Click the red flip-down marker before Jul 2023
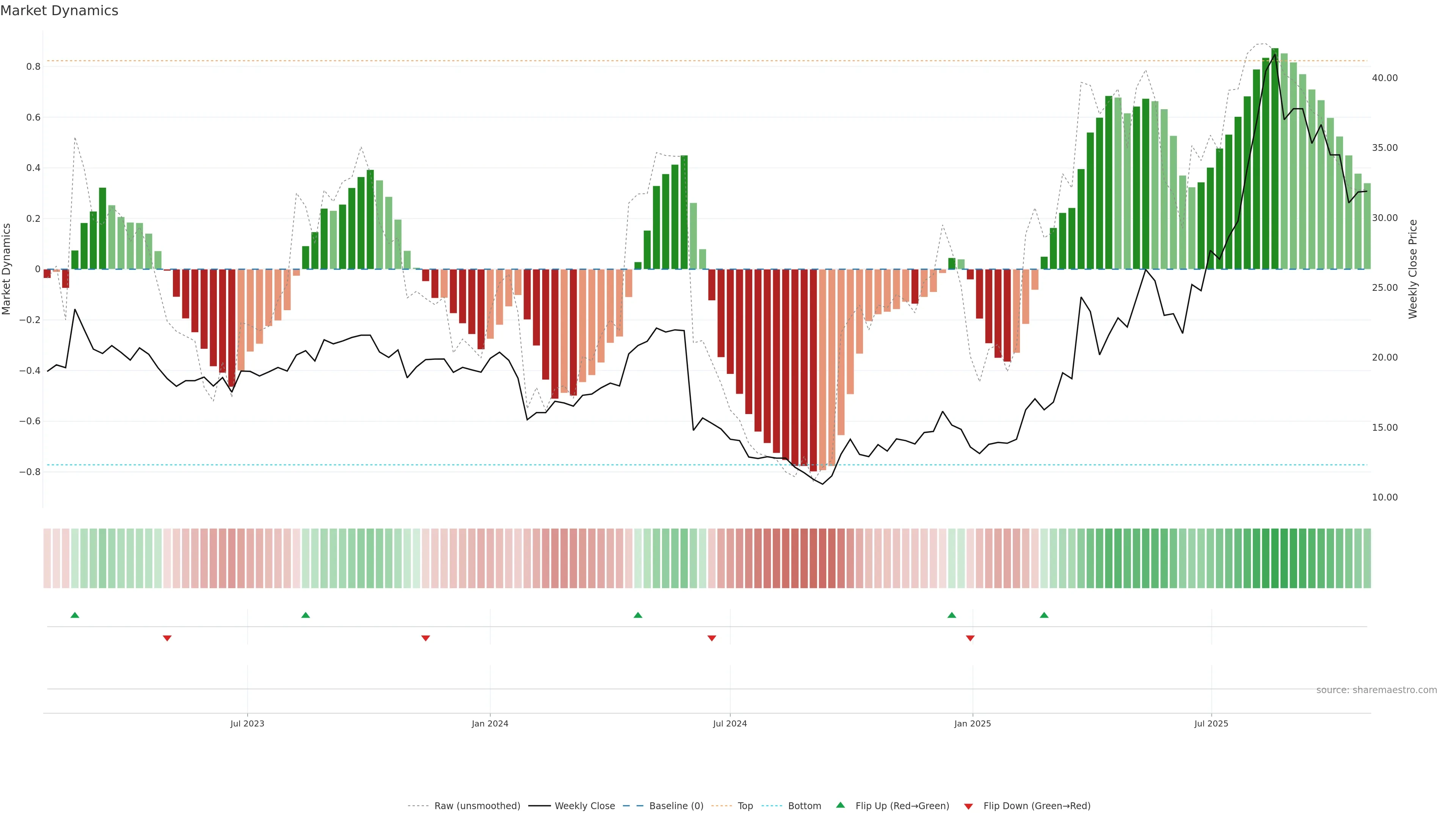 pyautogui.click(x=167, y=638)
